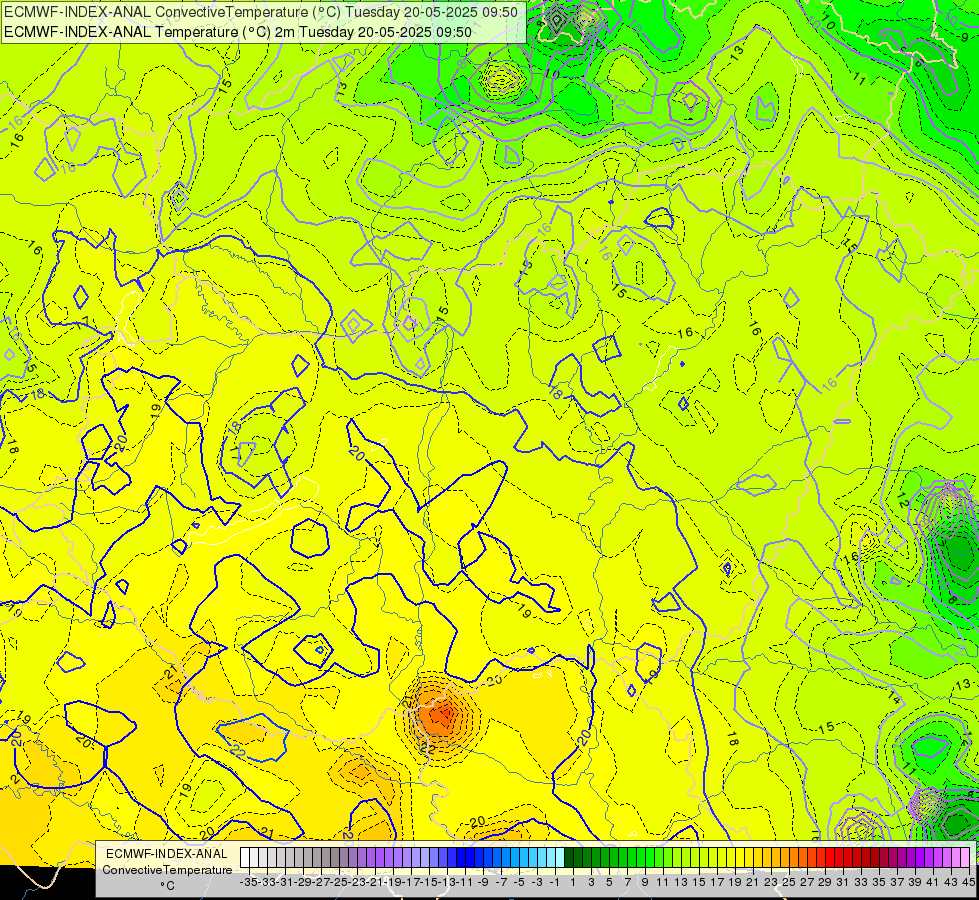Select the 39 value on the legend
979x900 pixels.
click(915, 882)
